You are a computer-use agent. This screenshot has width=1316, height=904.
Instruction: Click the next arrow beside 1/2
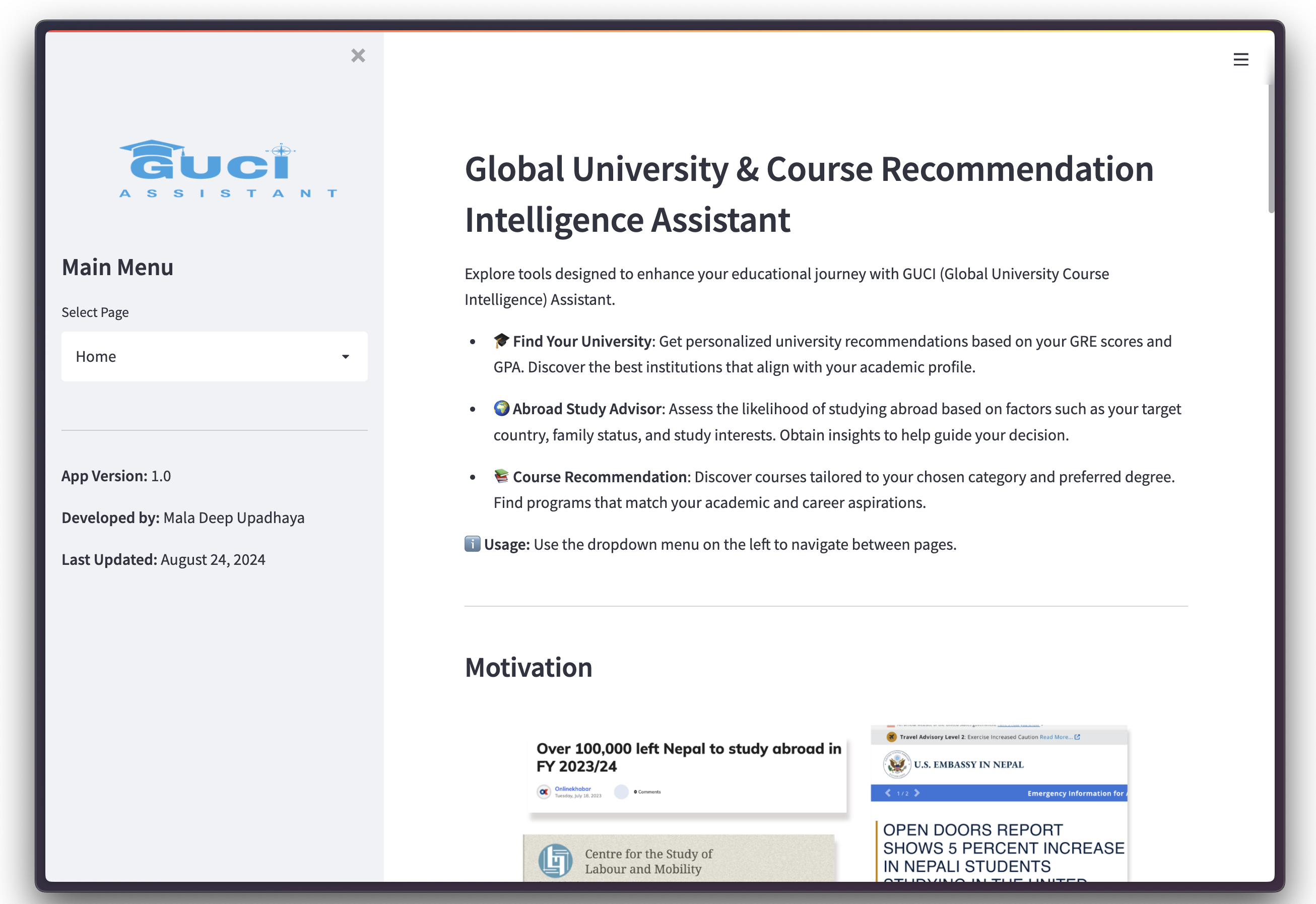tap(917, 793)
